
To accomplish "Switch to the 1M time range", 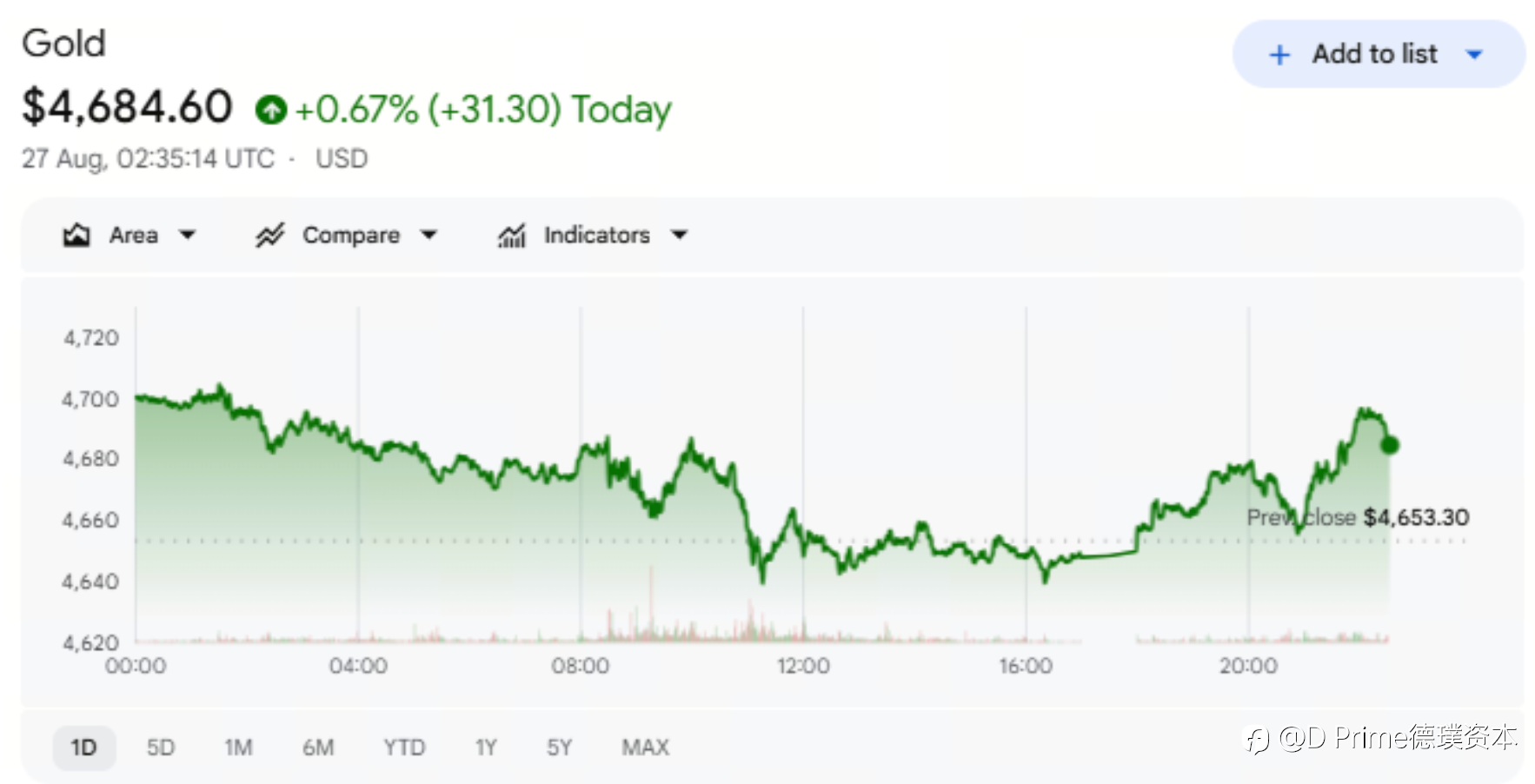I will [x=238, y=747].
